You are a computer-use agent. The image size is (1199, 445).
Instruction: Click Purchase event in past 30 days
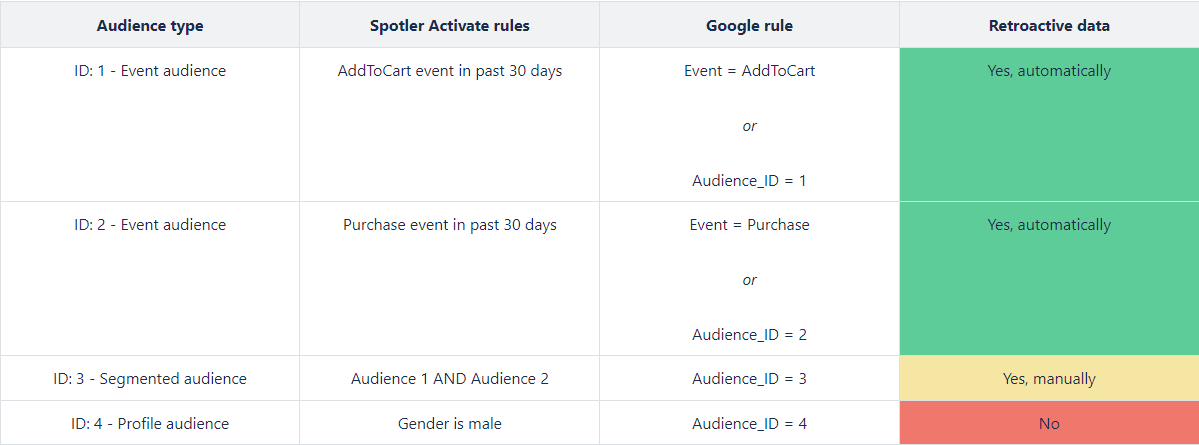[450, 225]
